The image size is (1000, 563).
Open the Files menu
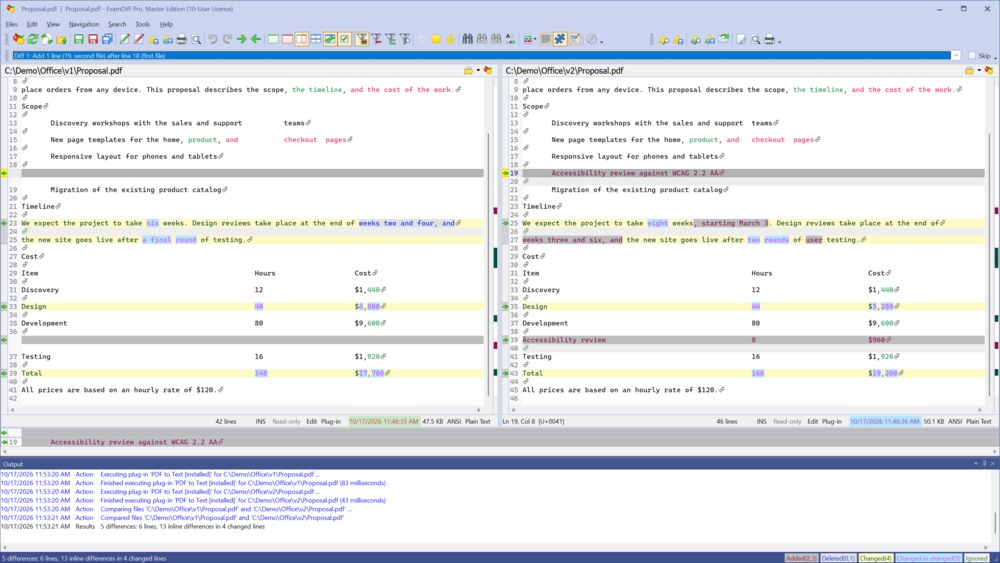click(11, 24)
